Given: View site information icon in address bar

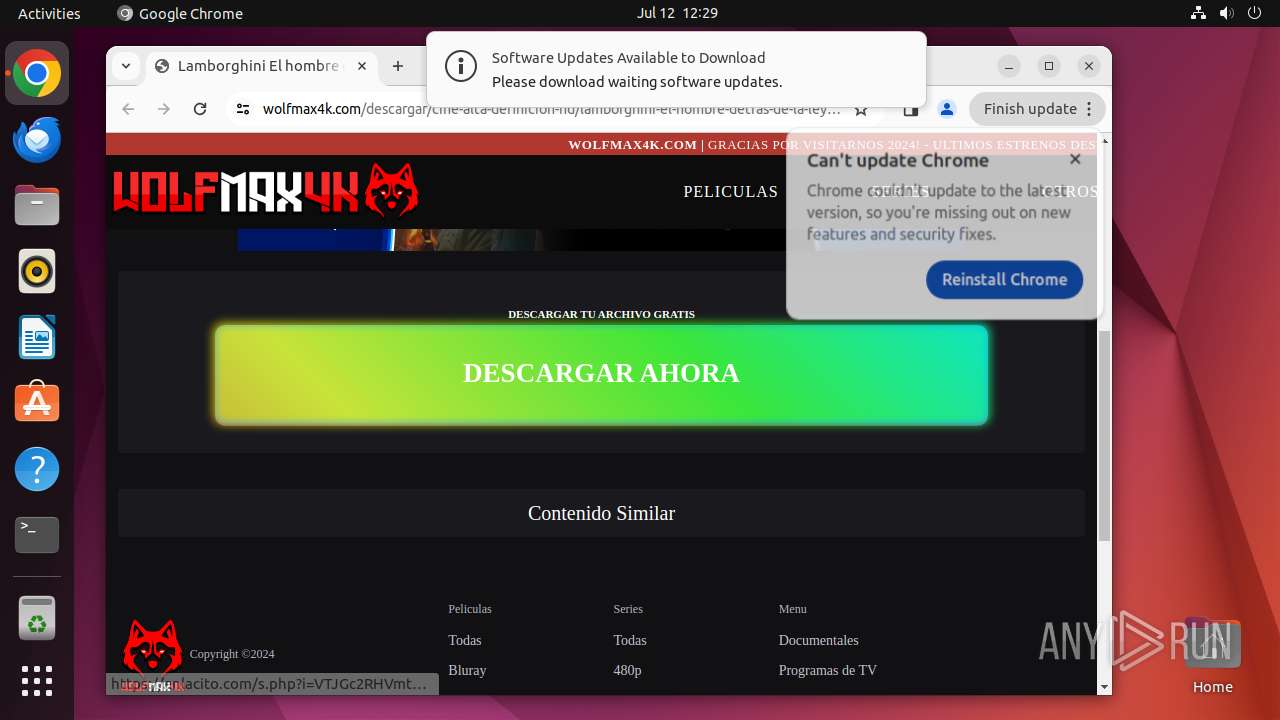Looking at the screenshot, I should click(x=242, y=109).
